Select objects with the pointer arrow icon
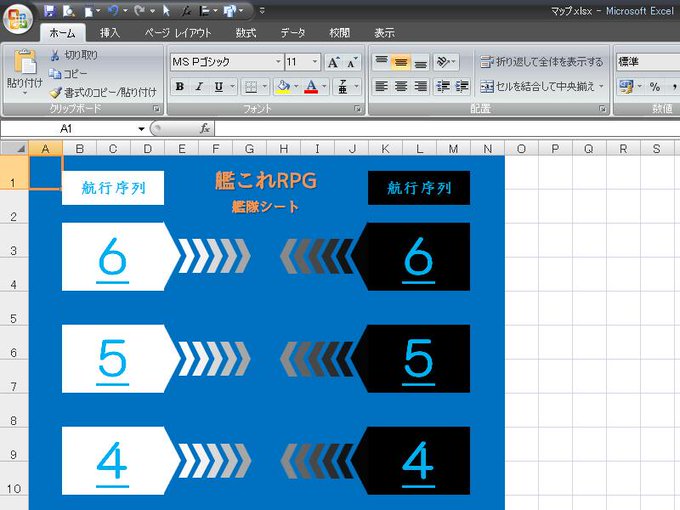The width and height of the screenshot is (680, 510). pyautogui.click(x=166, y=11)
